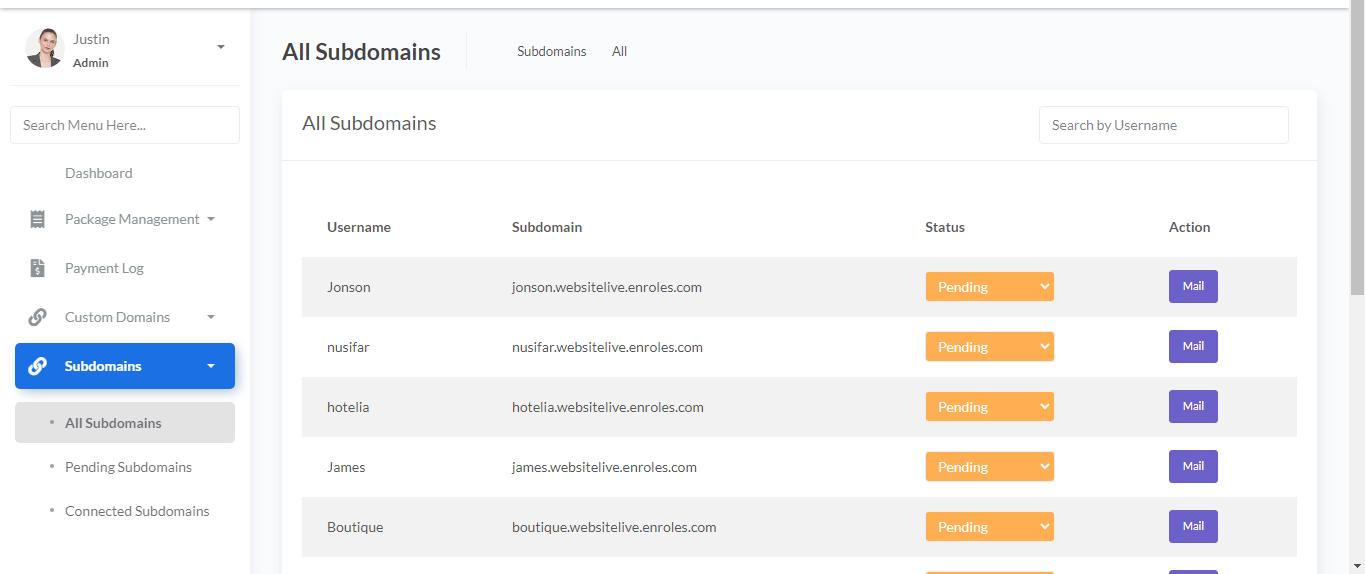This screenshot has width=1365, height=574.
Task: Change the status dropdown for nusifar
Action: pyautogui.click(x=989, y=347)
